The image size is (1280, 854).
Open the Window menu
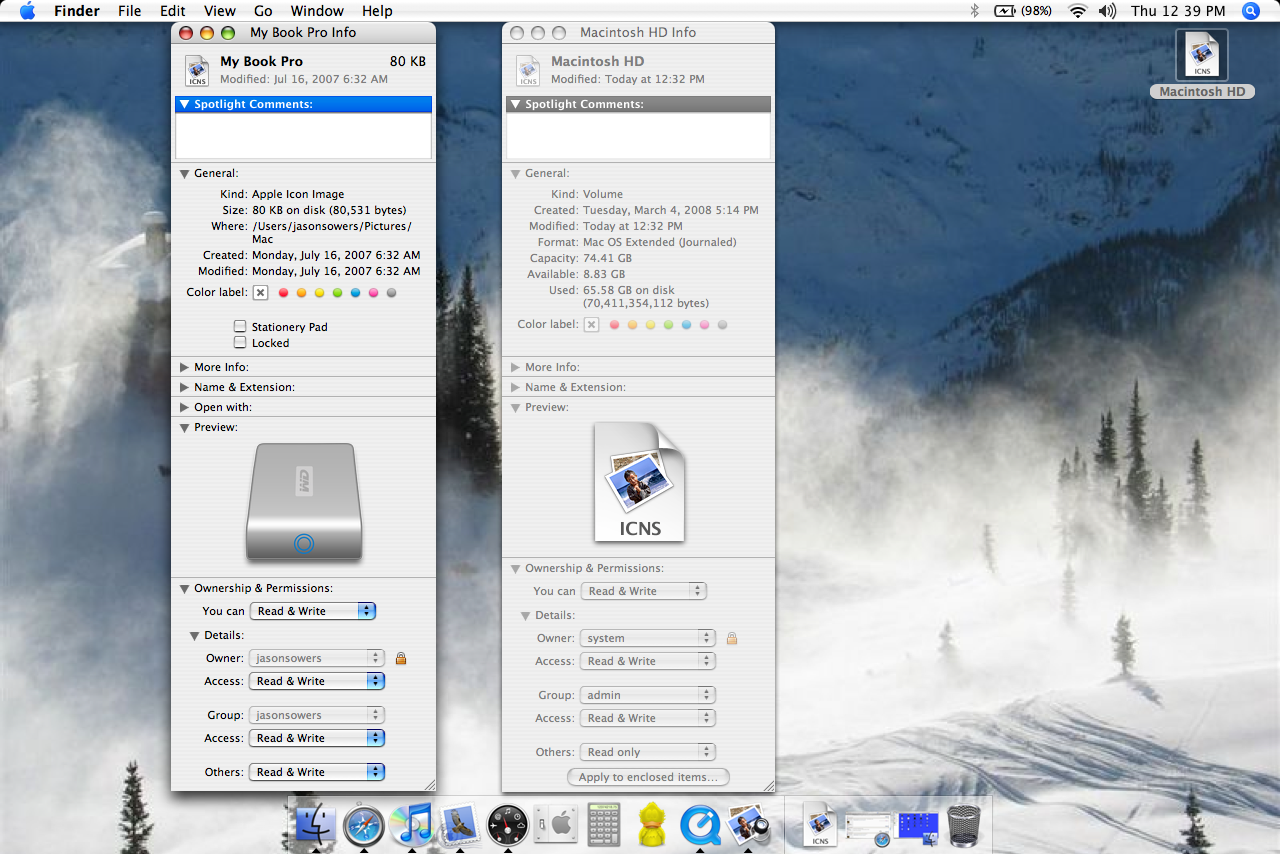click(317, 11)
